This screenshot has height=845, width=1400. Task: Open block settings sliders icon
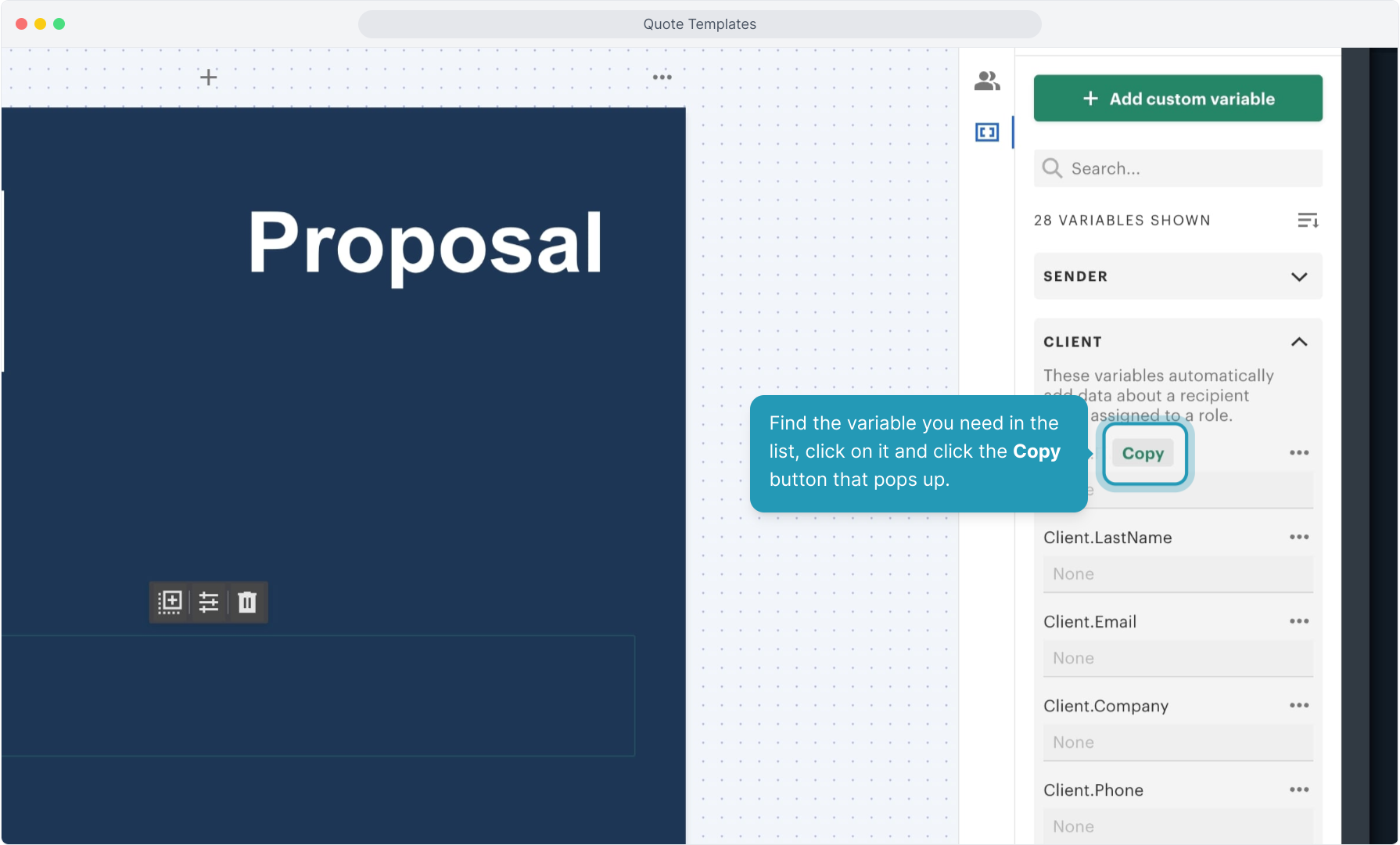pos(209,602)
